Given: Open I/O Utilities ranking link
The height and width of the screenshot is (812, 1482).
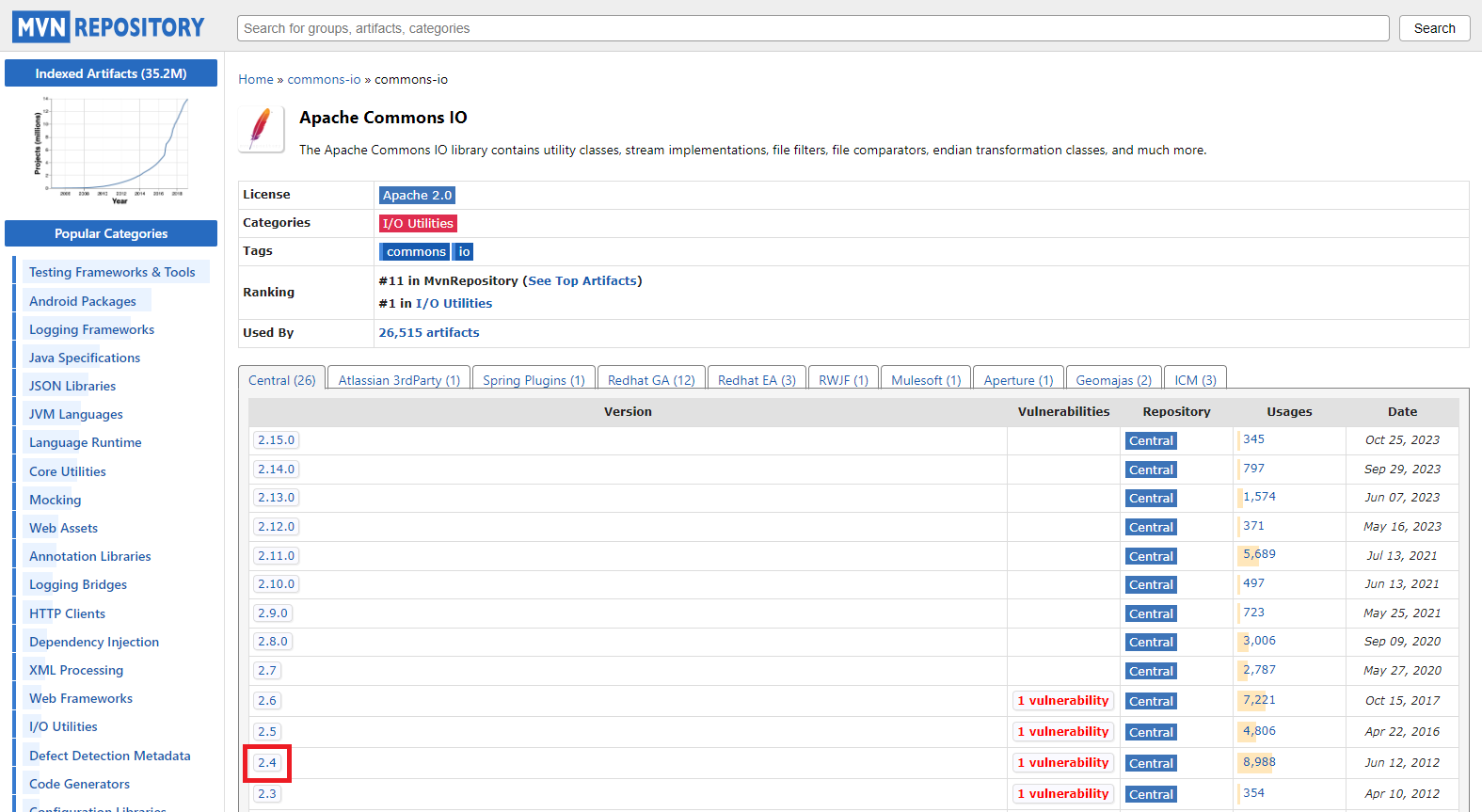Looking at the screenshot, I should click(x=454, y=303).
